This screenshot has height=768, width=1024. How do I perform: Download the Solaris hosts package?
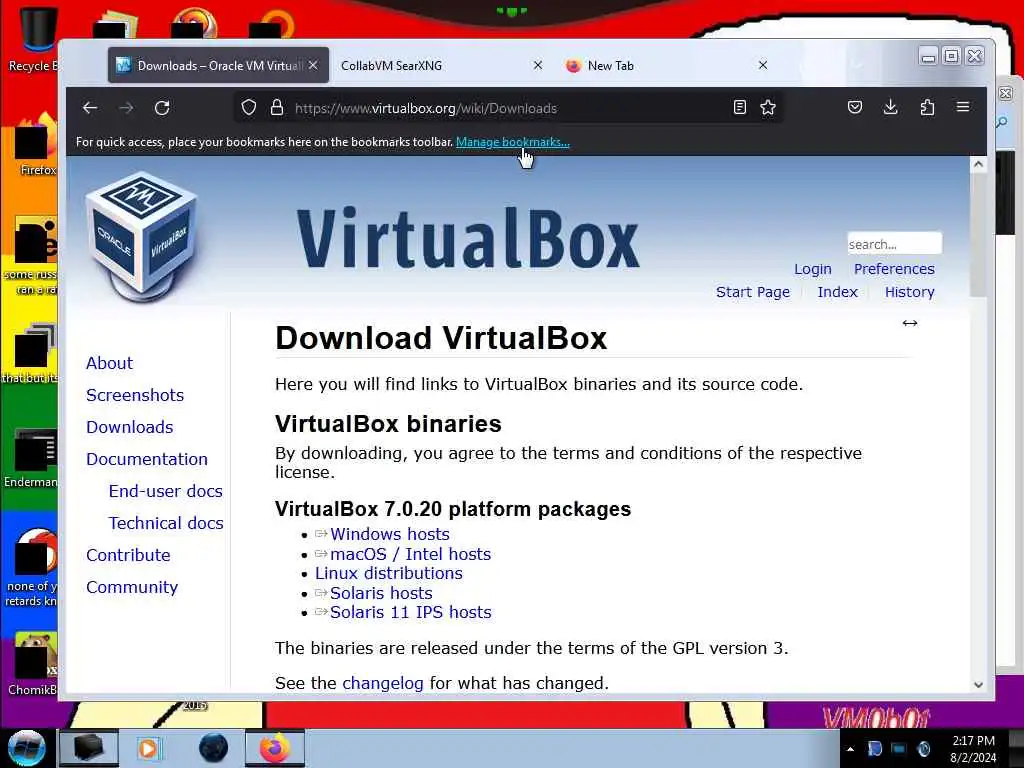point(381,593)
